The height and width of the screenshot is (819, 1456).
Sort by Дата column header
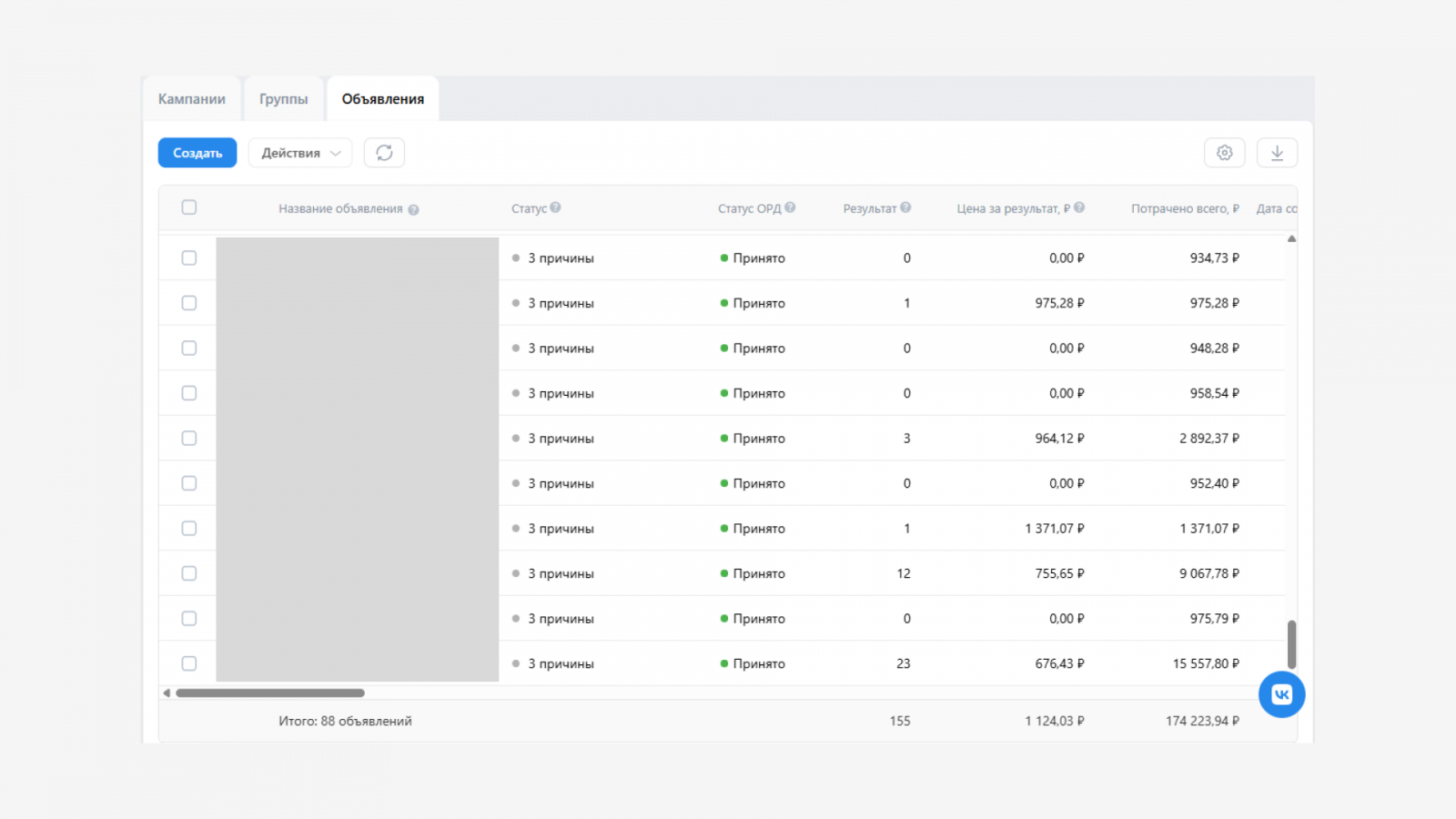1277,208
